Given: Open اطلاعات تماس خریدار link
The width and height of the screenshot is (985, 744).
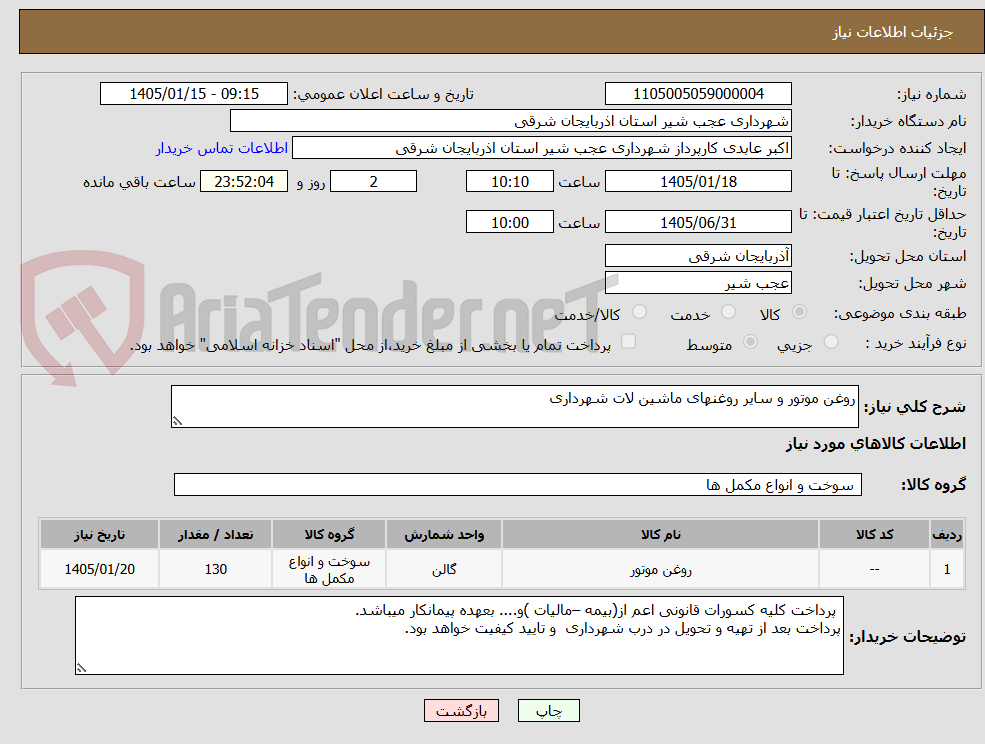Looking at the screenshot, I should point(222,148).
